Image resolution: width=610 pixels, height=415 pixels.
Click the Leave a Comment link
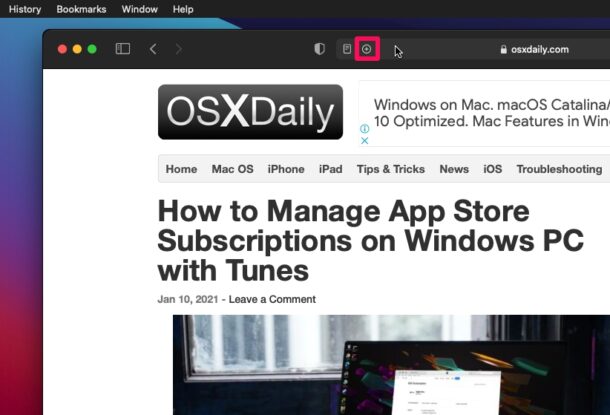click(272, 299)
